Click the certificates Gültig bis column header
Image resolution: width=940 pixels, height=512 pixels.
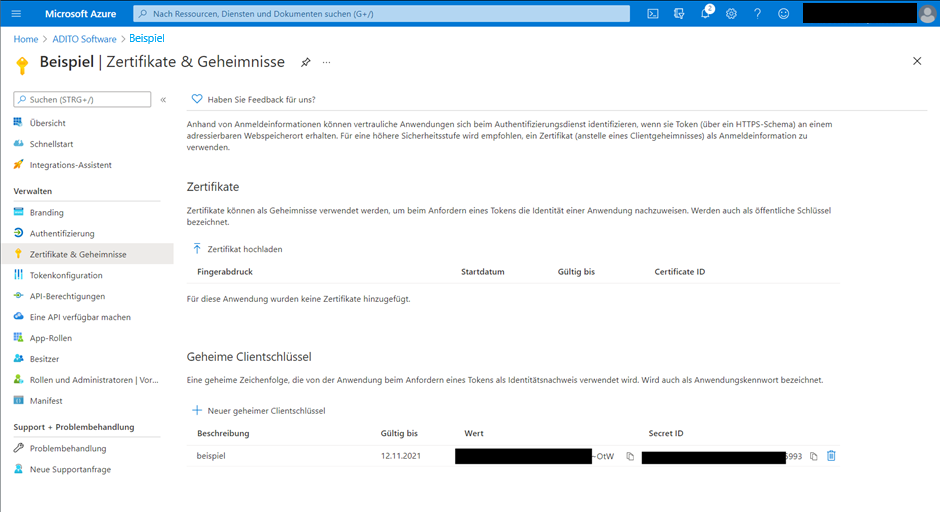tap(576, 272)
